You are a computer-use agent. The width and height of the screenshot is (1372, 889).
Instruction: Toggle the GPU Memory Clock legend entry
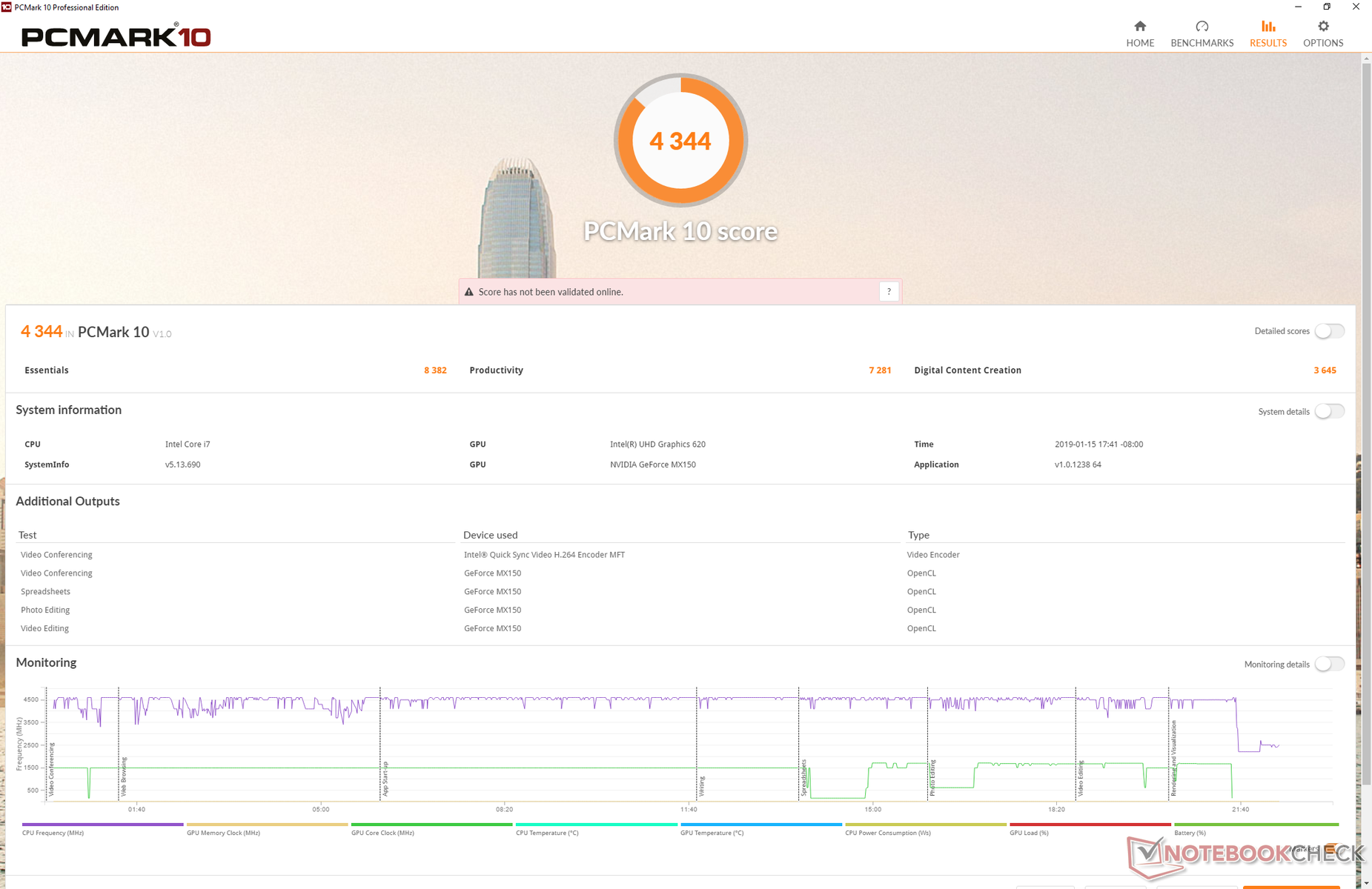click(x=267, y=829)
